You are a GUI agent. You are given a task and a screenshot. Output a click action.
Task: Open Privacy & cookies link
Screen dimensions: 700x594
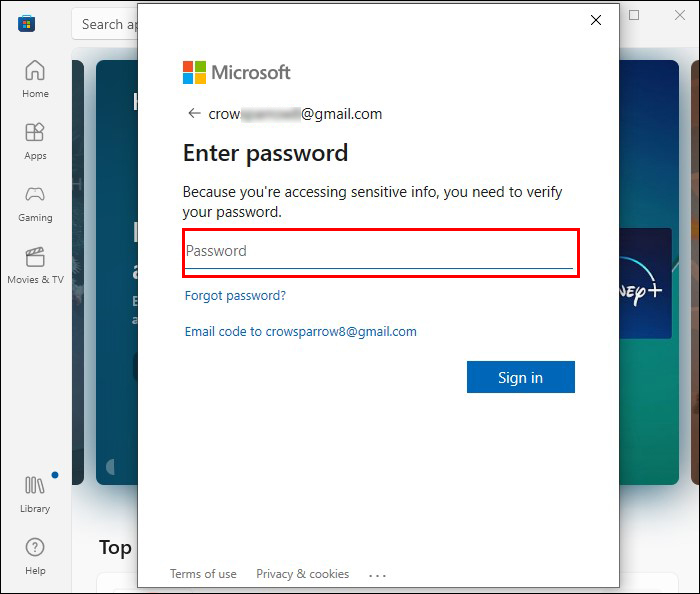click(302, 574)
